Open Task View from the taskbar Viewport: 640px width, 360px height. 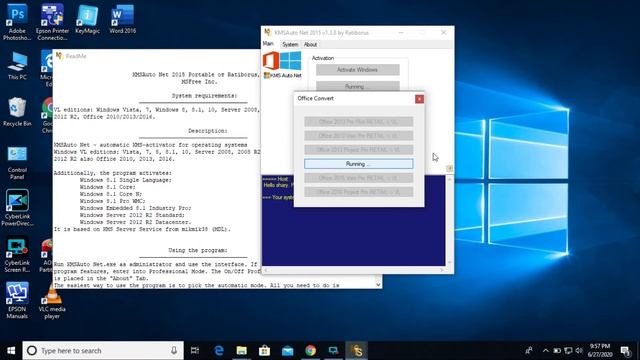click(195, 350)
